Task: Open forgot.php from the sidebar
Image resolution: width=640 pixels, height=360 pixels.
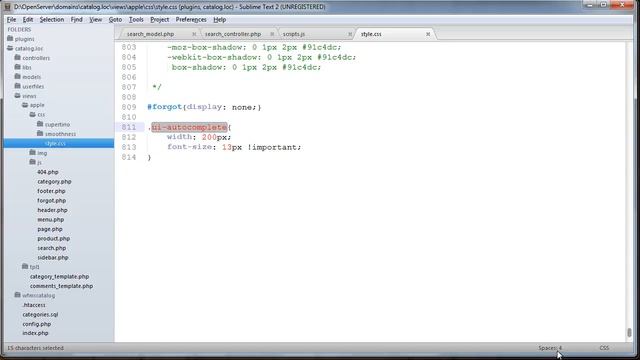Action: tap(51, 200)
